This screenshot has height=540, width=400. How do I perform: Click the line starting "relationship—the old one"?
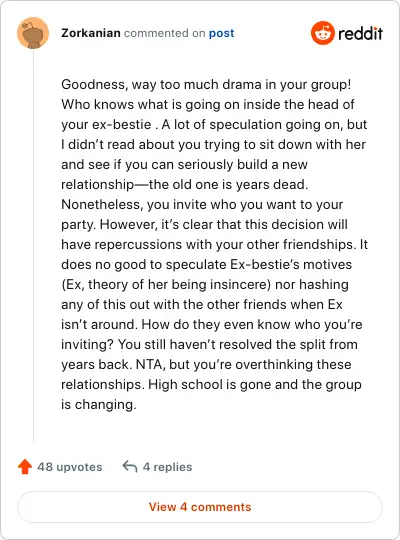click(185, 185)
